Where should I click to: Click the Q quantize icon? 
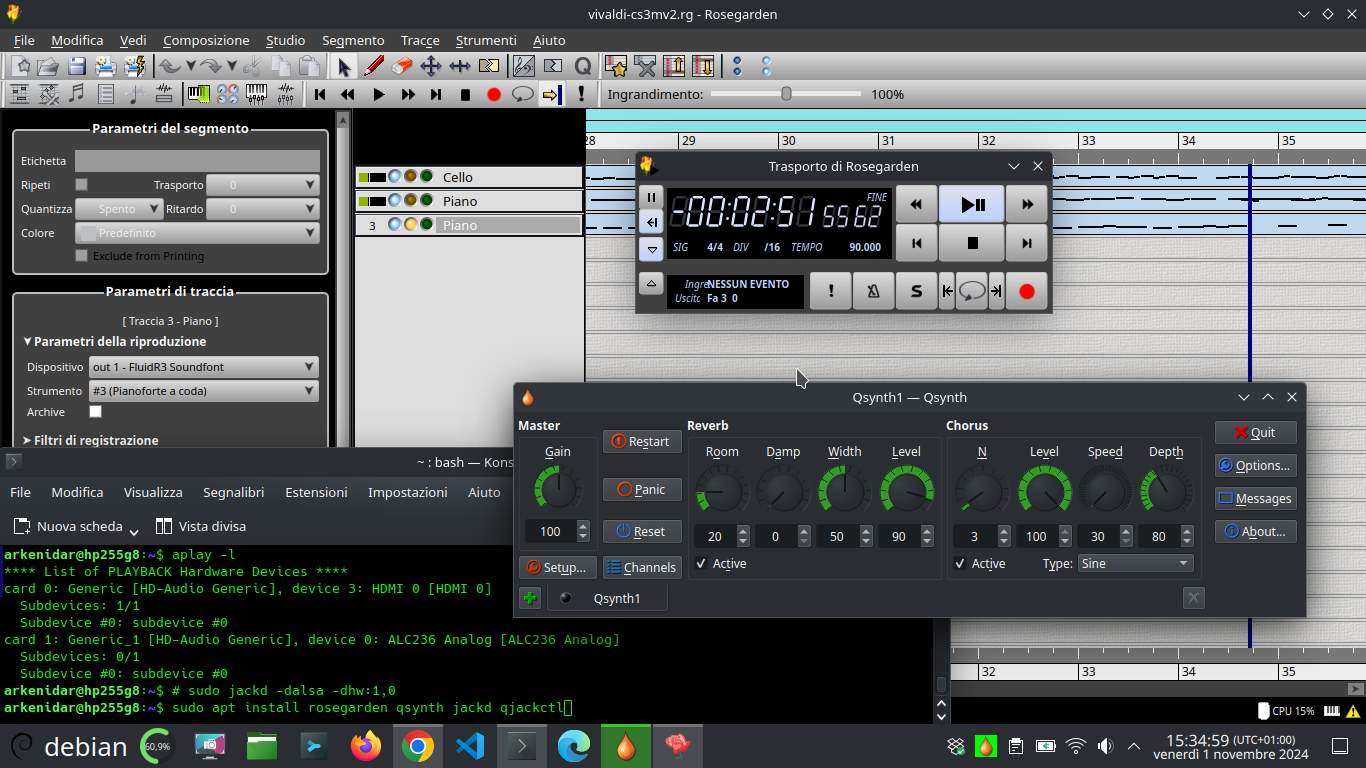coord(583,67)
